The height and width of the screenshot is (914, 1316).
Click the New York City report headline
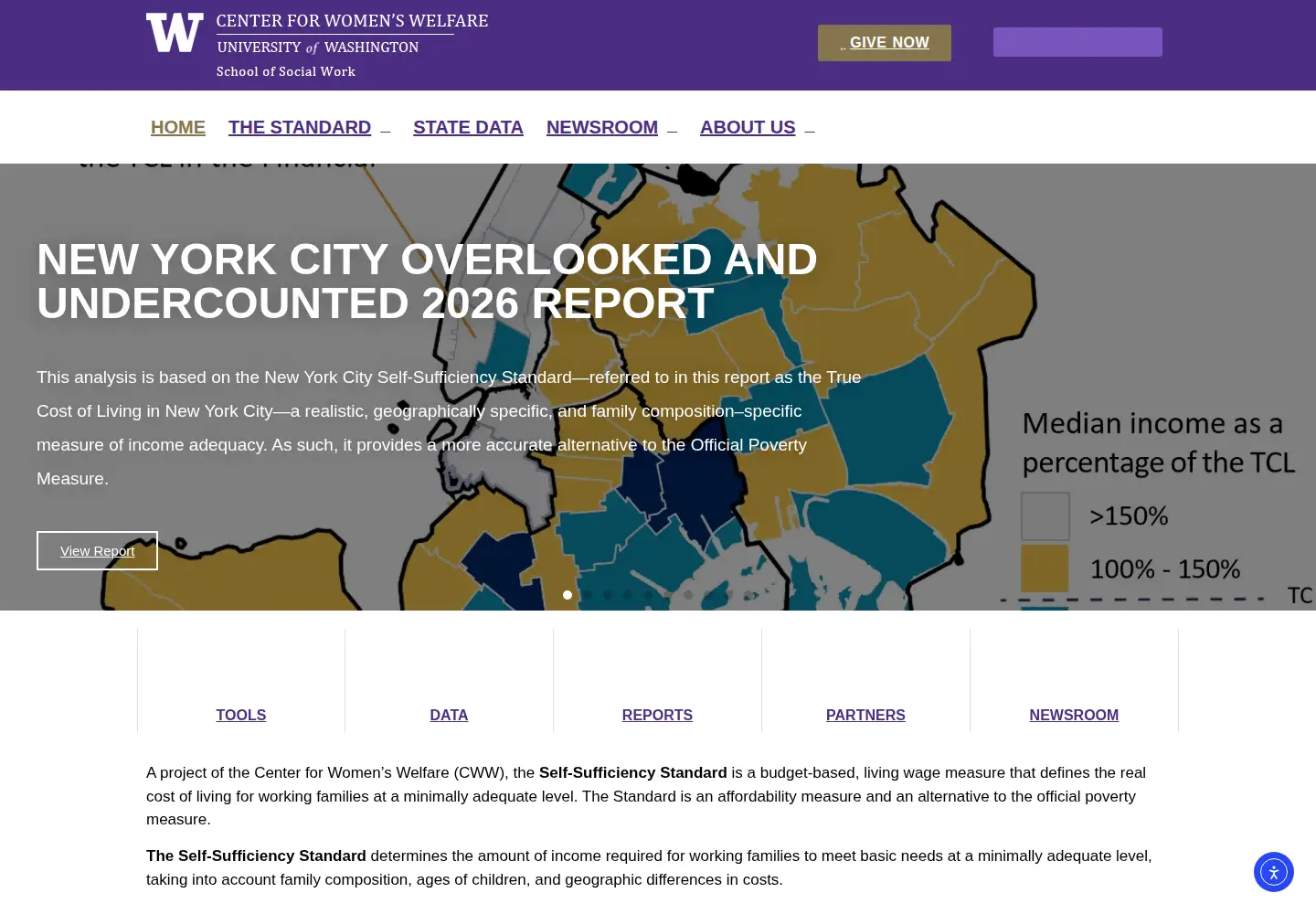pos(427,282)
